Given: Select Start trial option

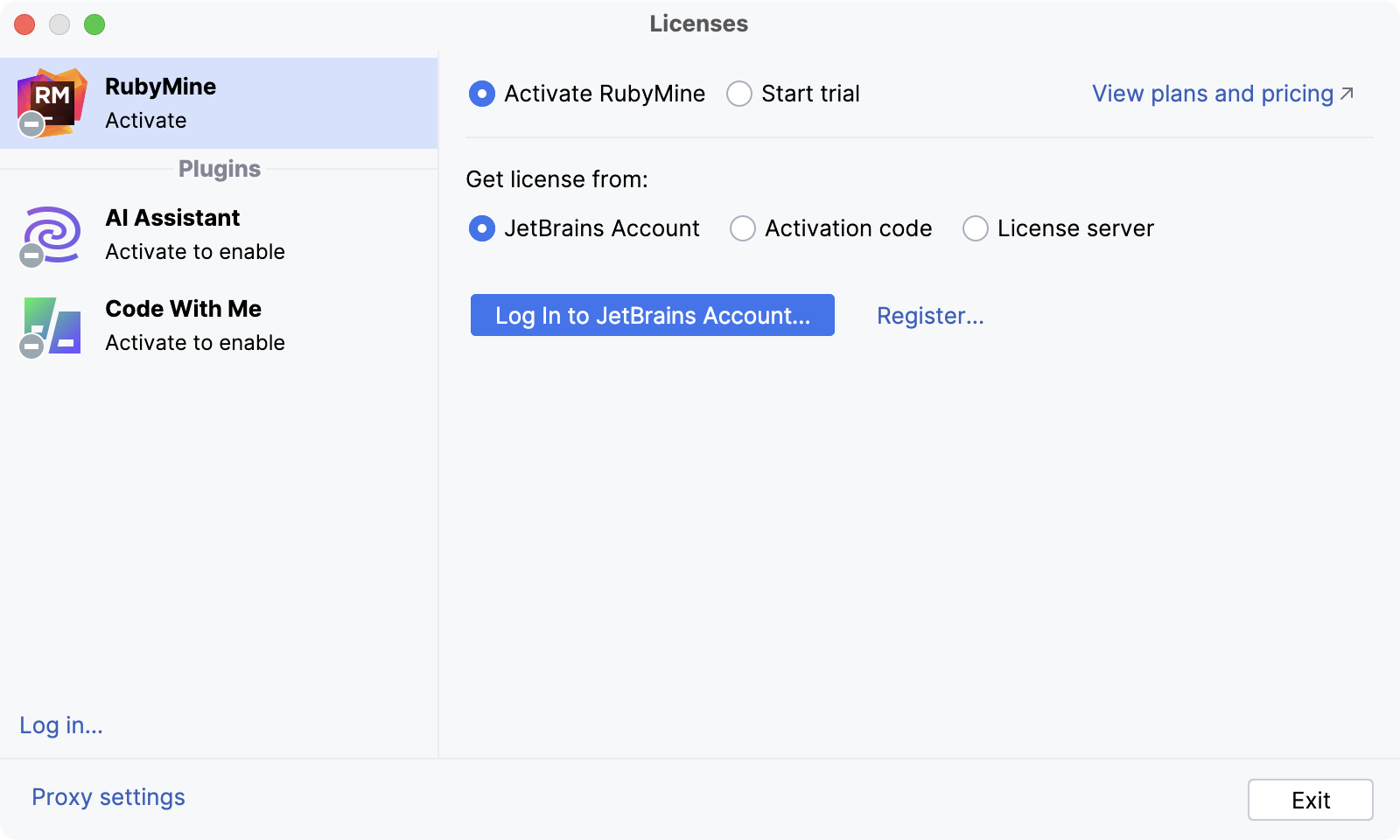Looking at the screenshot, I should (x=739, y=94).
